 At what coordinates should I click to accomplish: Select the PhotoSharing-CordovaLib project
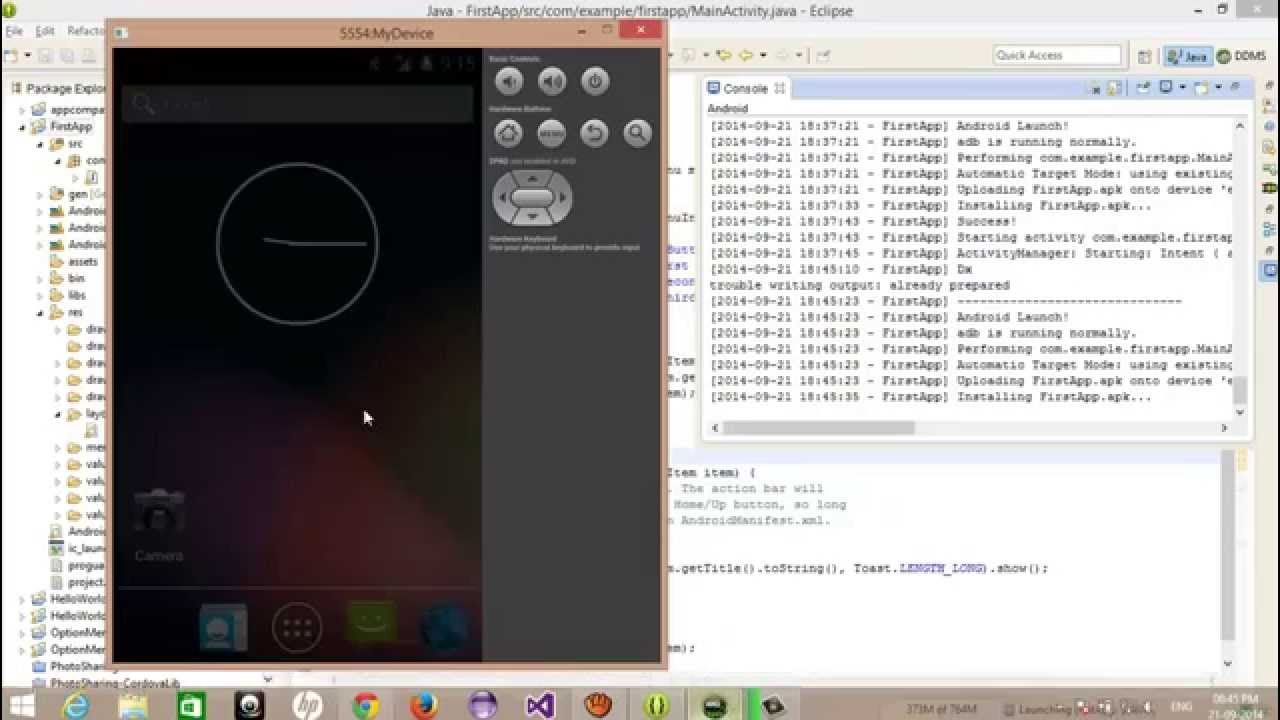pyautogui.click(x=107, y=684)
